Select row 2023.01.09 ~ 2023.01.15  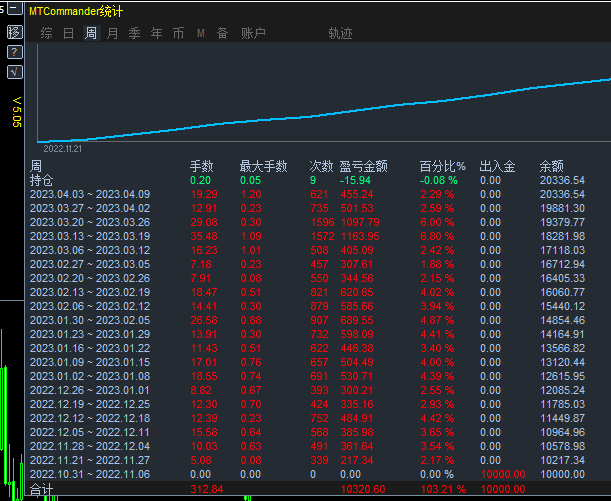90,362
